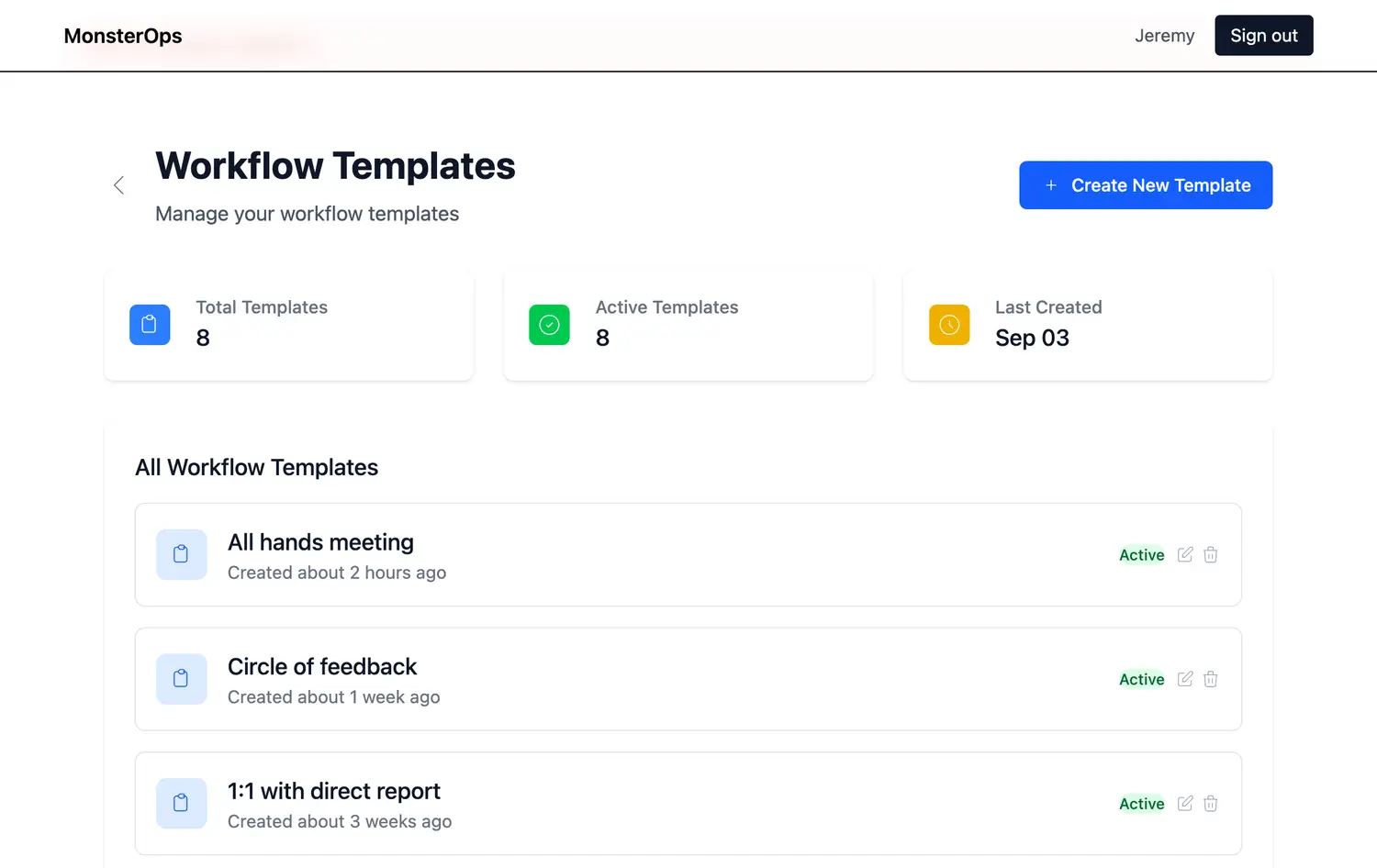The width and height of the screenshot is (1377, 868).
Task: Toggle Active badge for 1:1 with direct report
Action: click(x=1141, y=805)
